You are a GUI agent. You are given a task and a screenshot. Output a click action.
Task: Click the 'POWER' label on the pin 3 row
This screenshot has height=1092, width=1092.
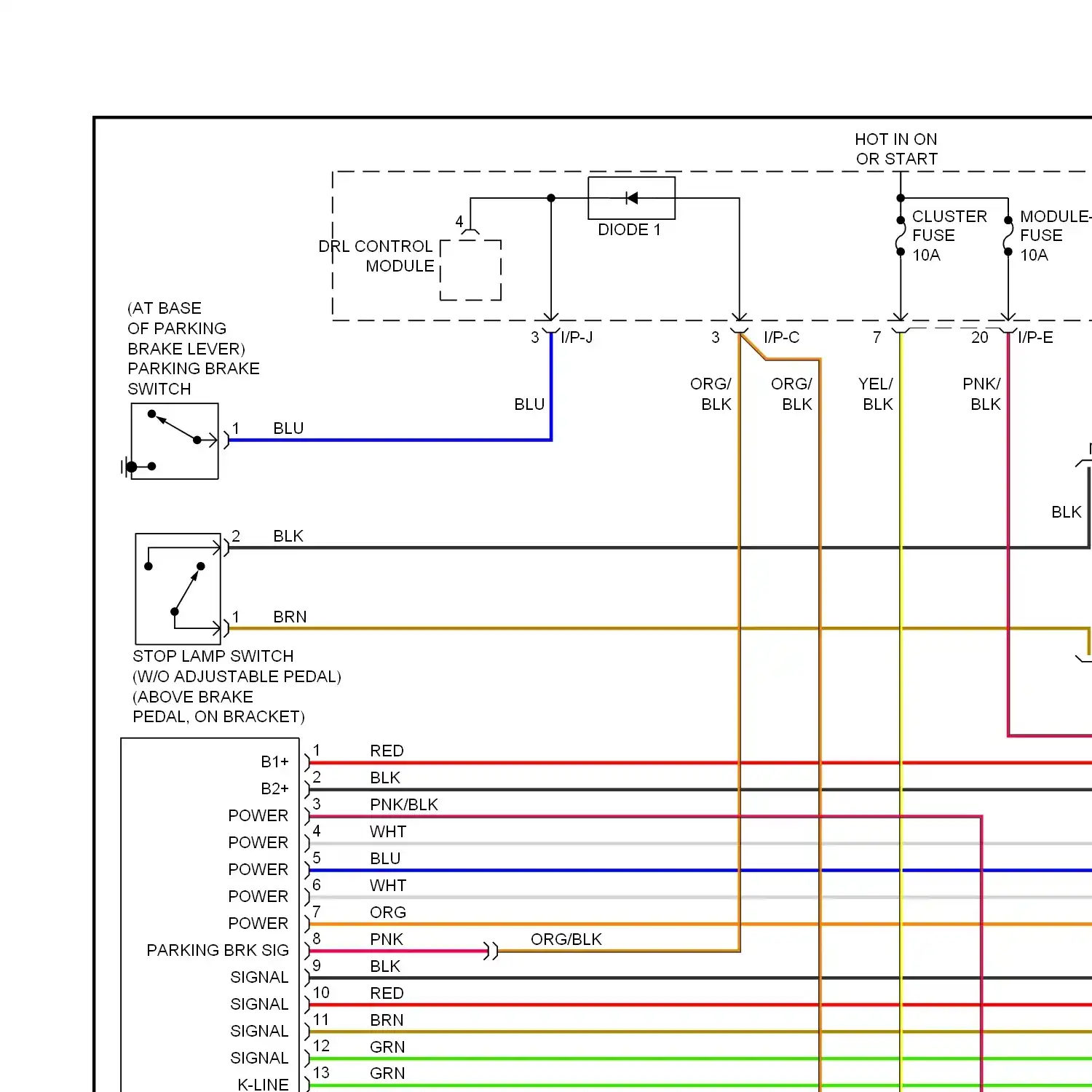pyautogui.click(x=258, y=815)
